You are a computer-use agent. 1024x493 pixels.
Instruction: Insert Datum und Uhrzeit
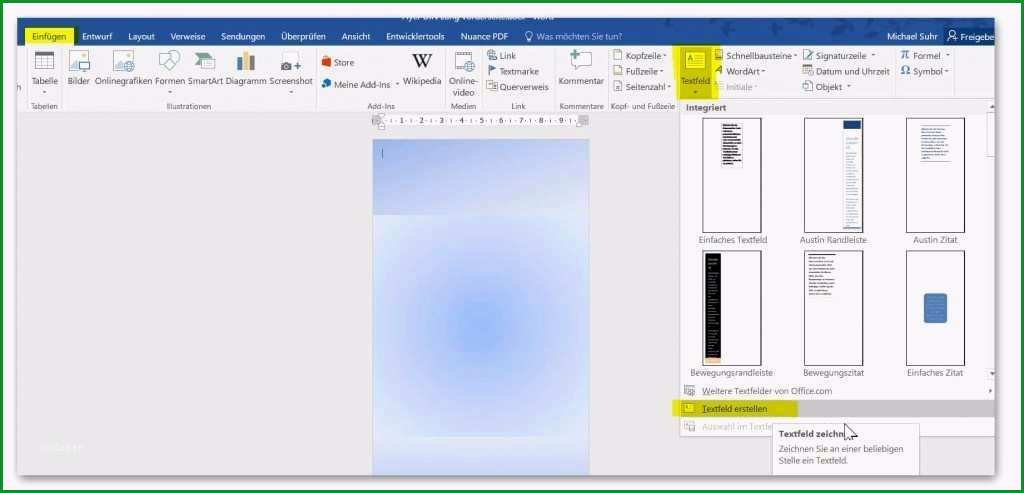pos(846,71)
